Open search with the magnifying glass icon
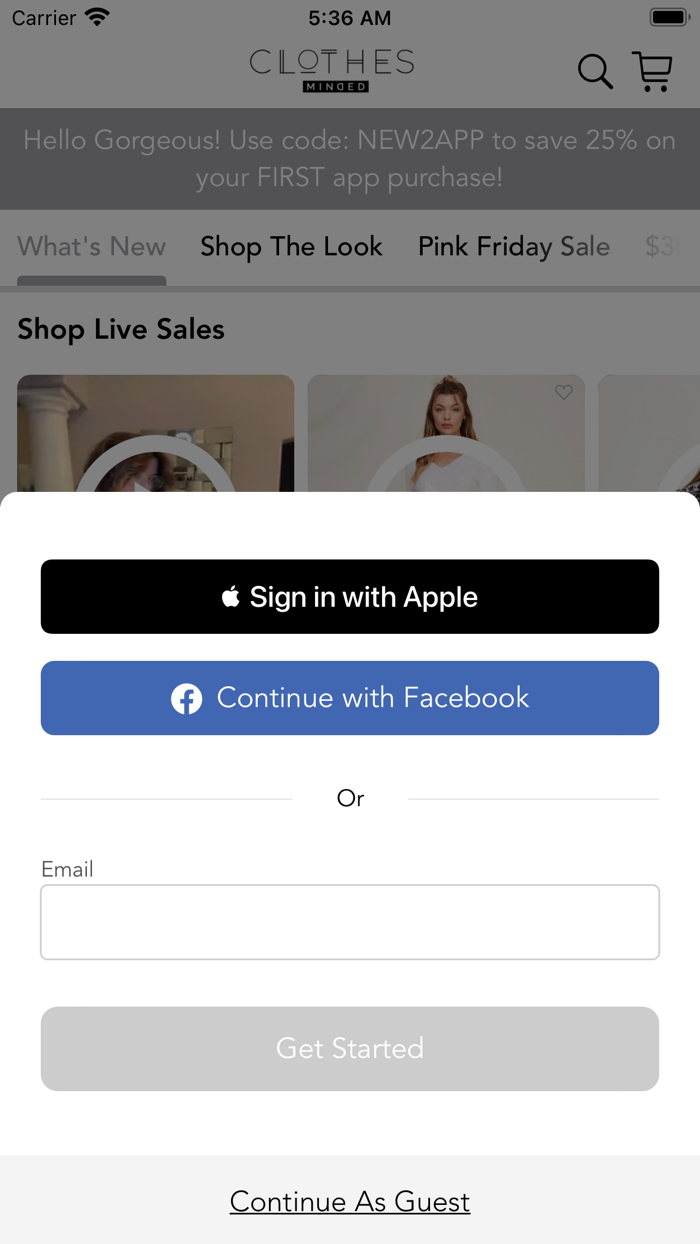Viewport: 700px width, 1244px height. (x=595, y=72)
